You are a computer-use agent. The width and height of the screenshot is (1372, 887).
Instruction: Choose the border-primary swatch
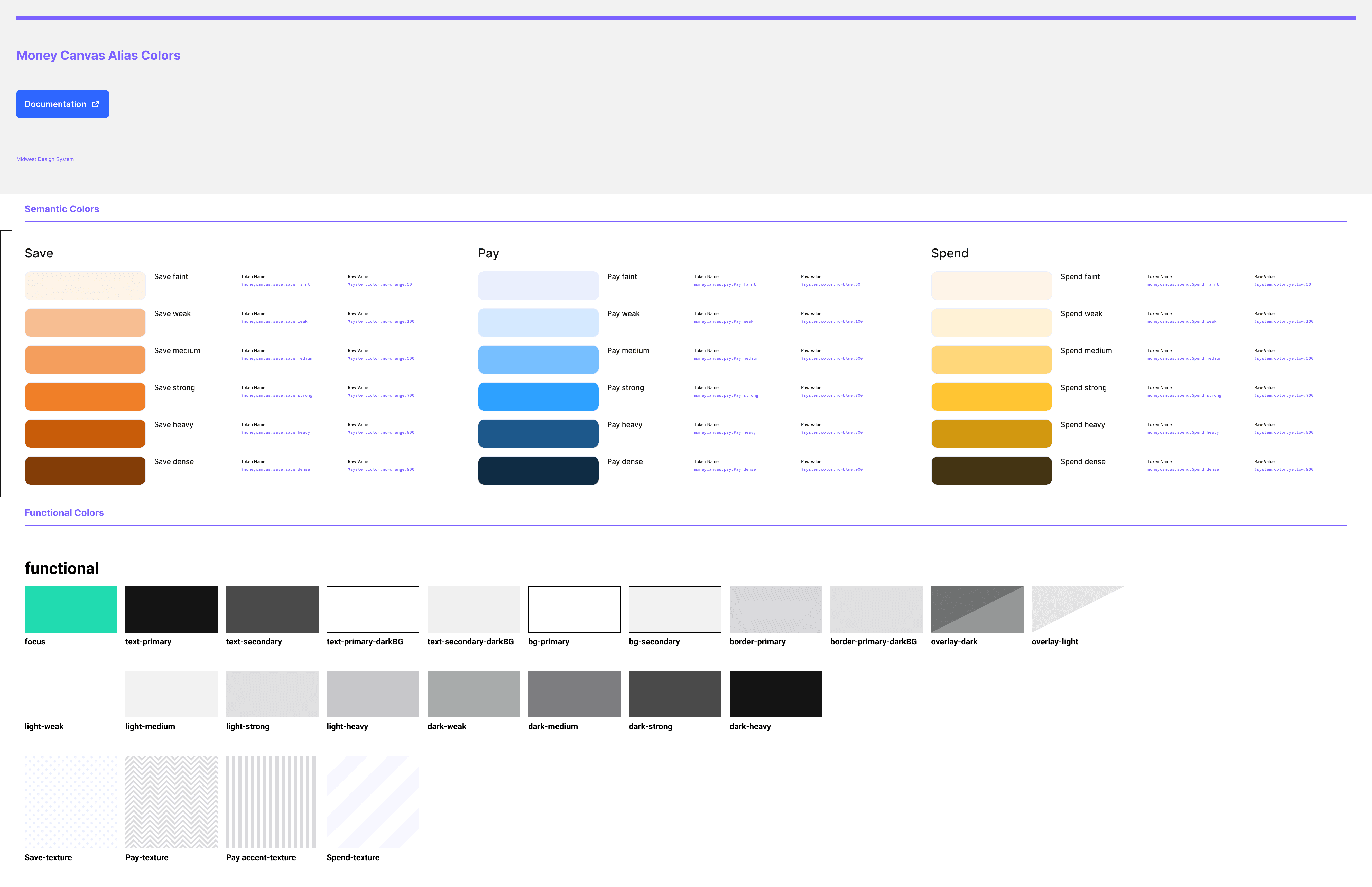click(776, 609)
